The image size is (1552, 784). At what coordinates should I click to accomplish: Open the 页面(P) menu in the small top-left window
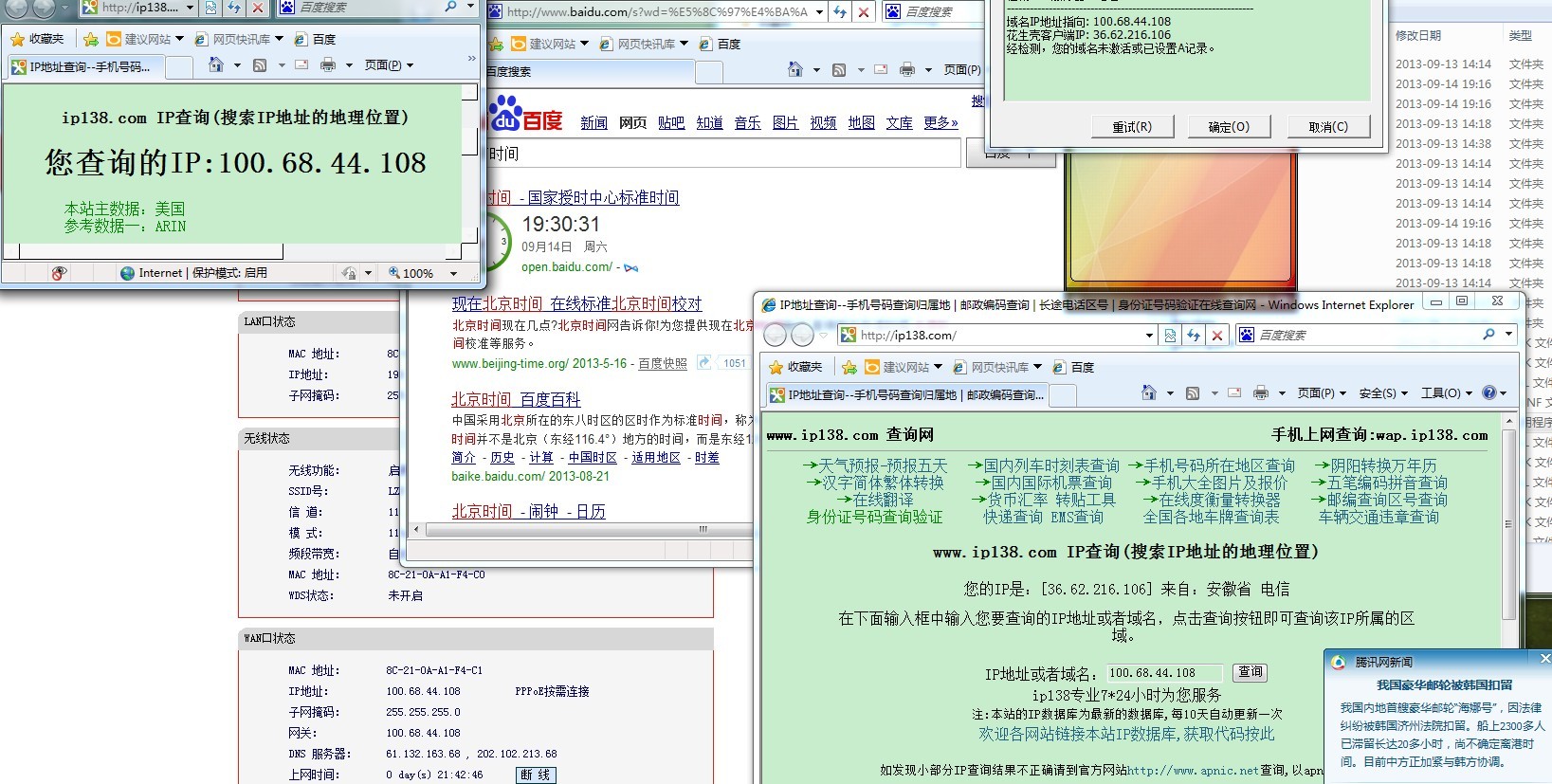coord(389,65)
